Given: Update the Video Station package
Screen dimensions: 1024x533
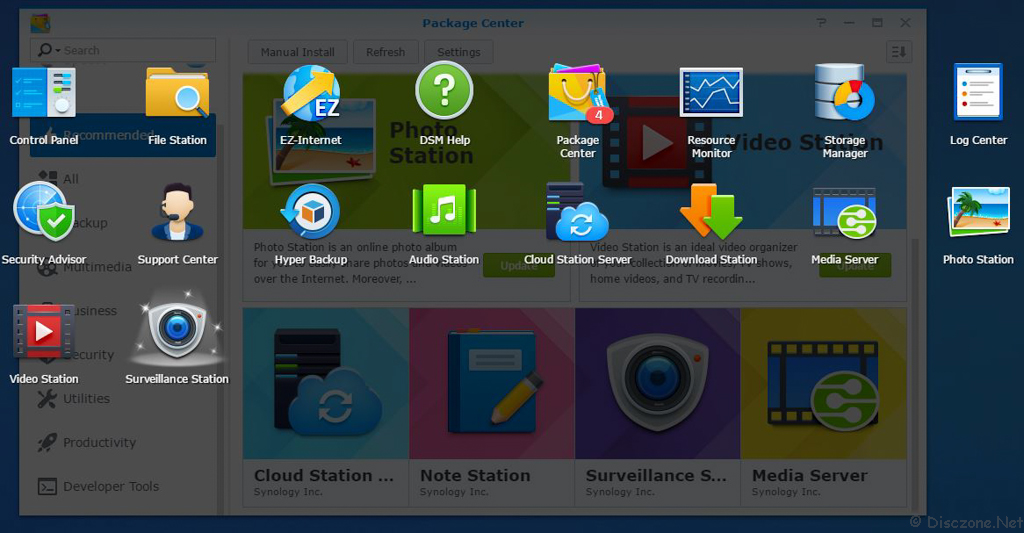Looking at the screenshot, I should pos(855,265).
